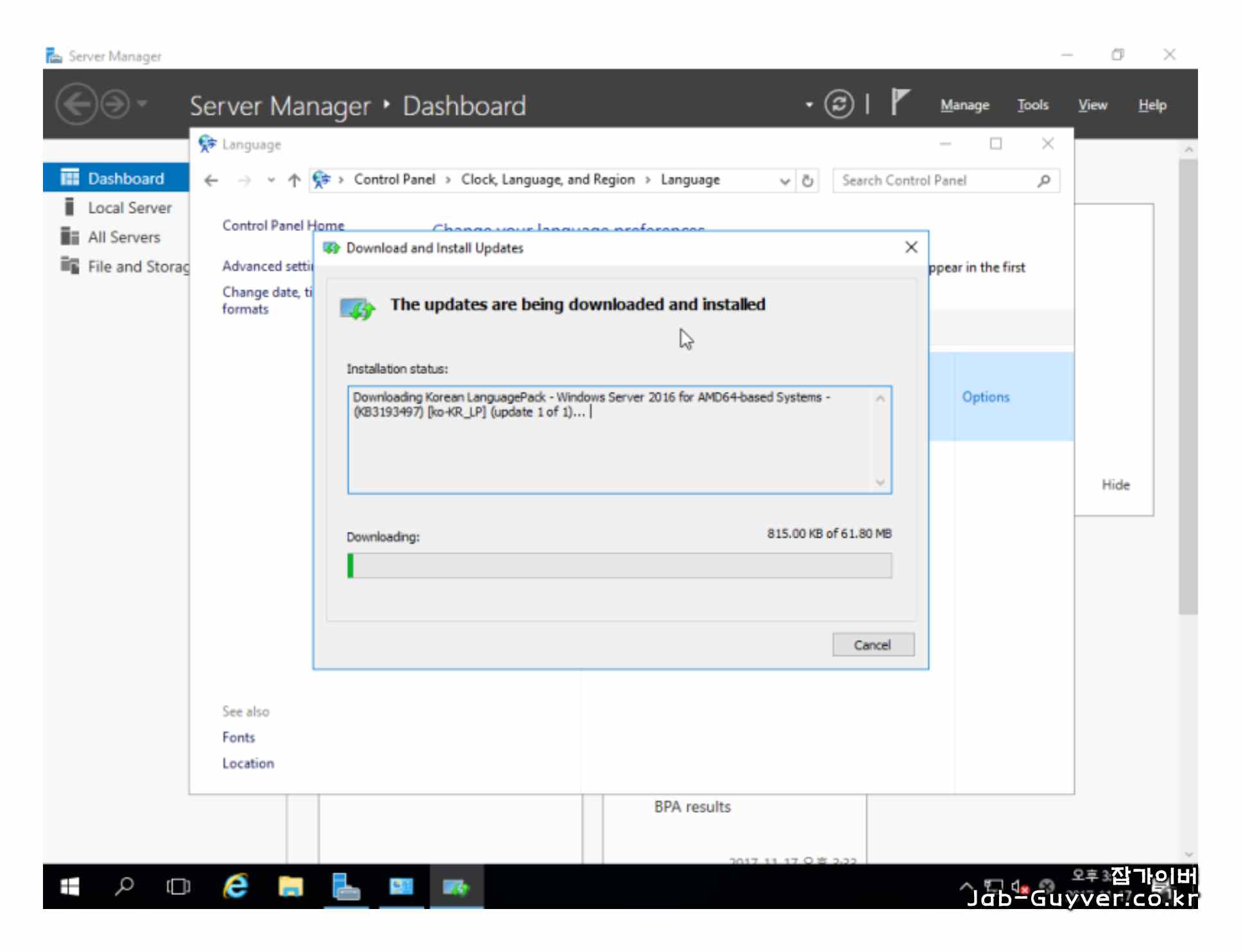Click the taskbar search magnifier icon
Image resolution: width=1241 pixels, height=952 pixels.
[x=124, y=887]
